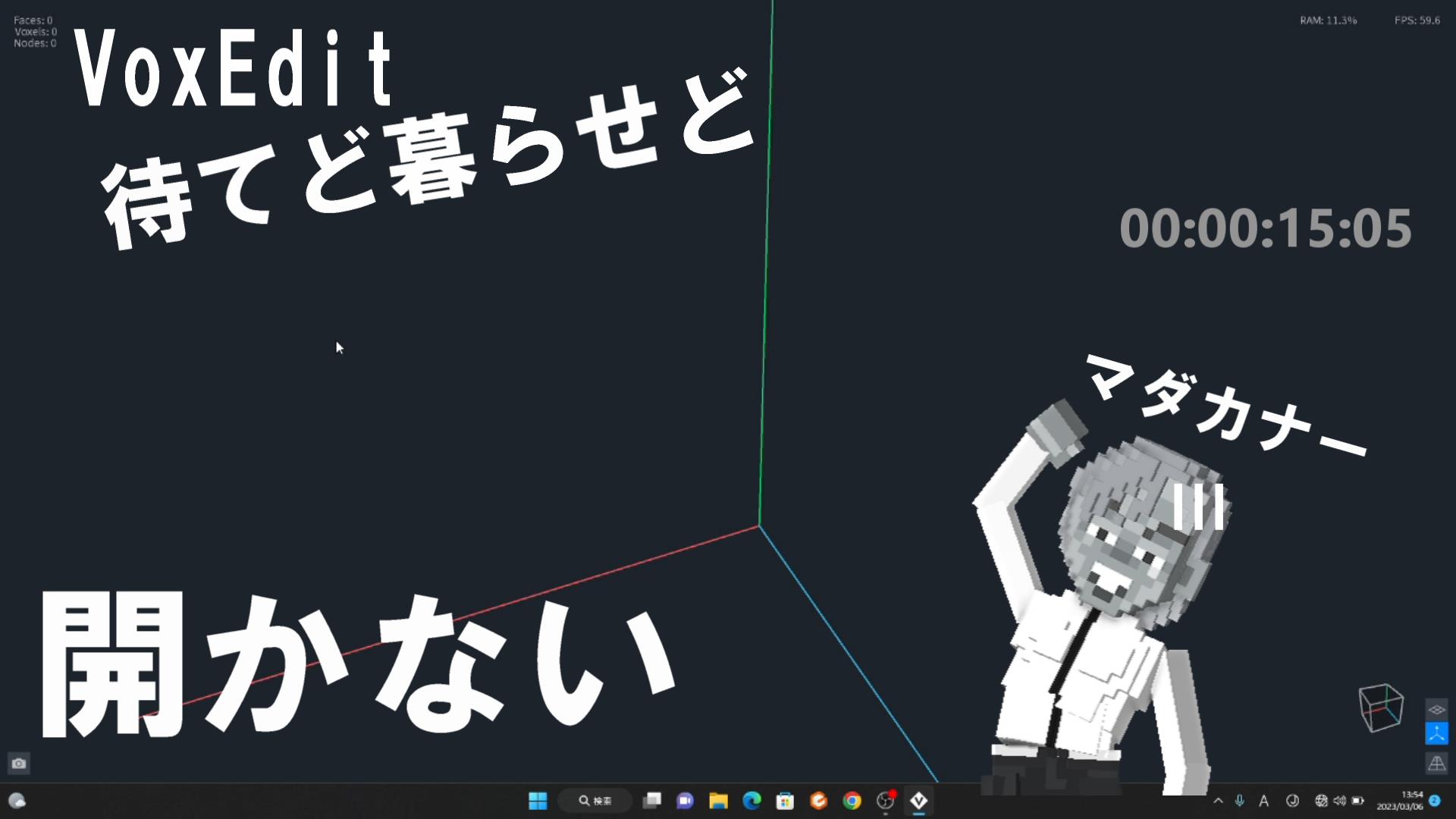
Task: Toggle the perspective grid view button
Action: coord(1436,764)
